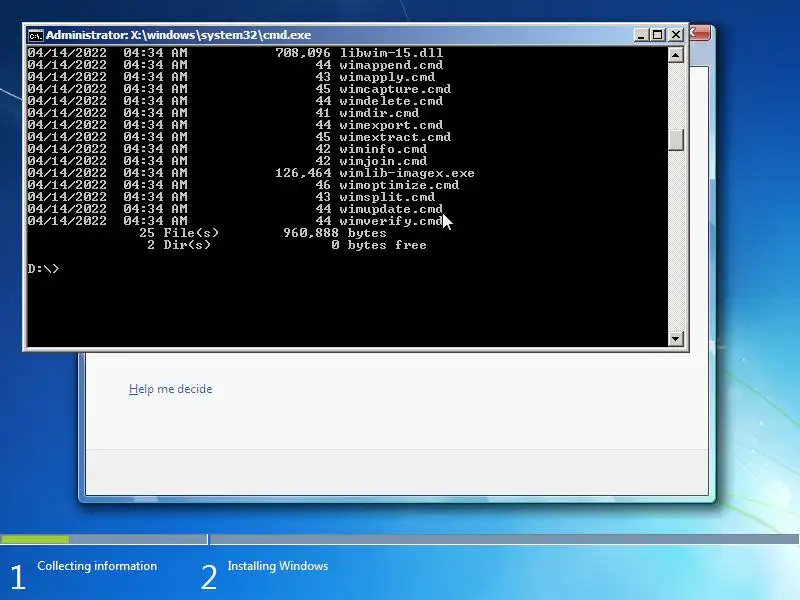Click the 960,888 bytes total
The width and height of the screenshot is (800, 600).
(335, 233)
